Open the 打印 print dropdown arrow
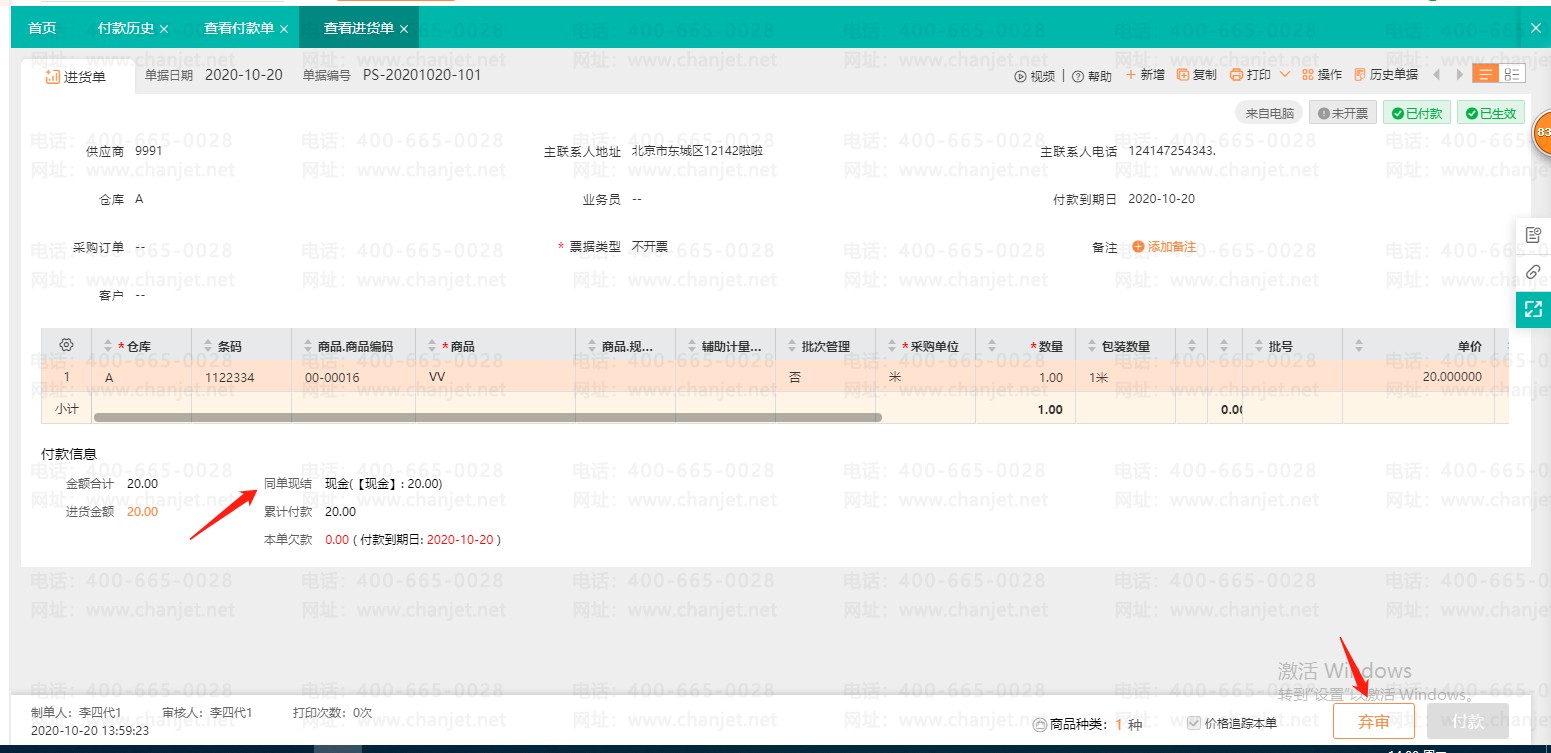Image resolution: width=1551 pixels, height=753 pixels. click(1286, 75)
